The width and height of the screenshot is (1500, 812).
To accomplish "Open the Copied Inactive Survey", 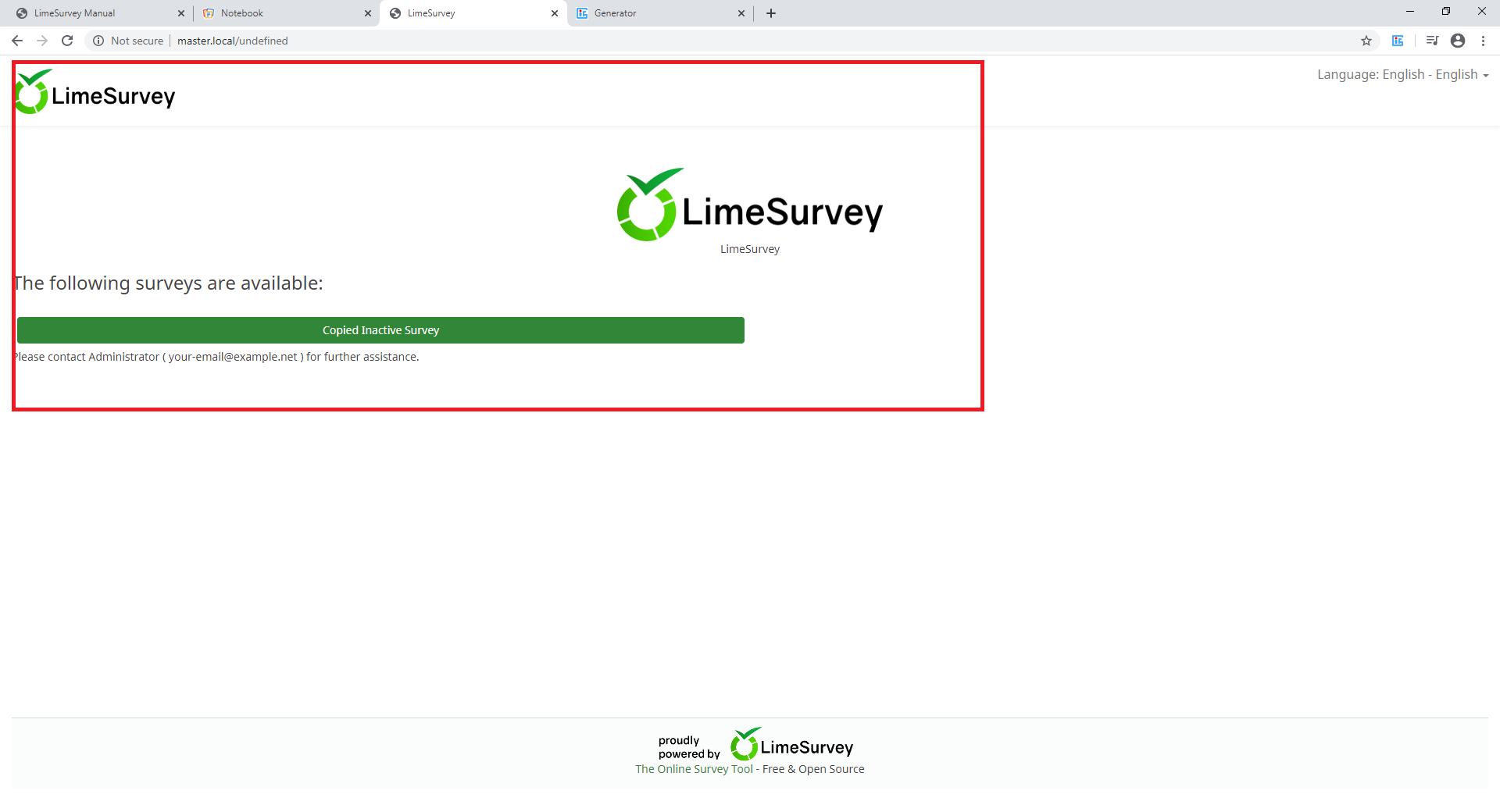I will point(380,330).
